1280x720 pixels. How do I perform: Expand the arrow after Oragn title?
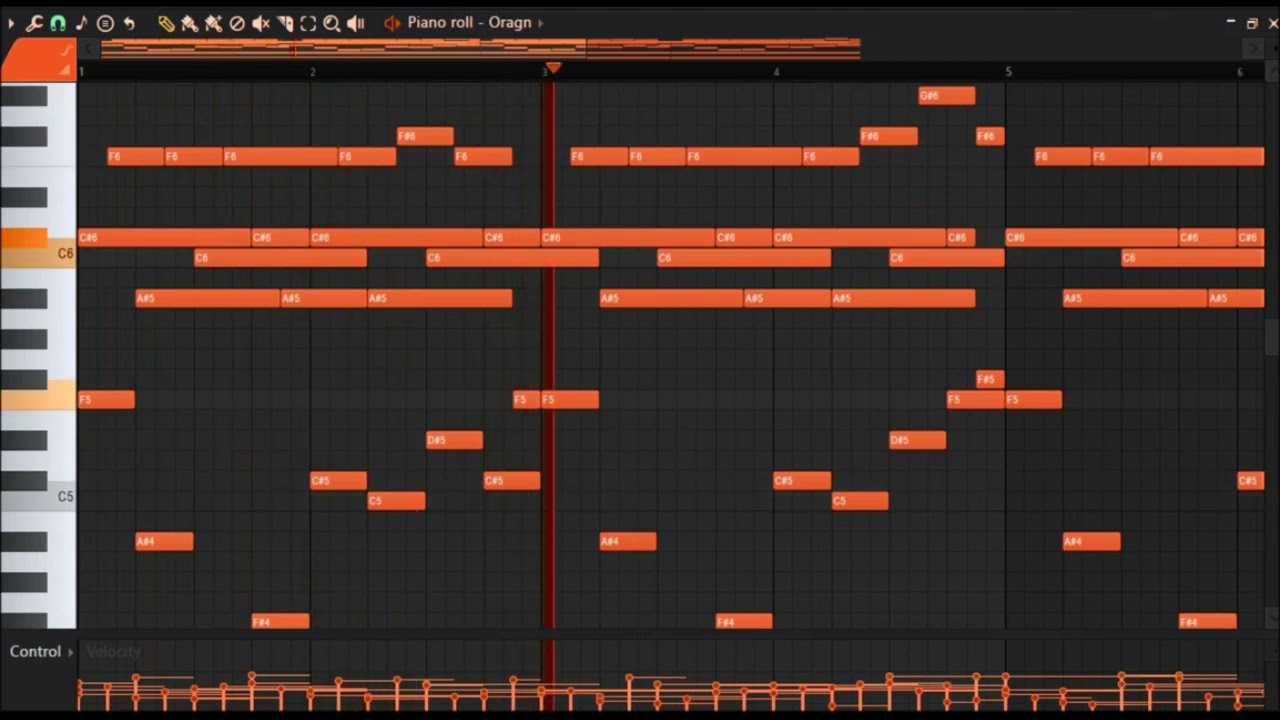click(x=541, y=23)
